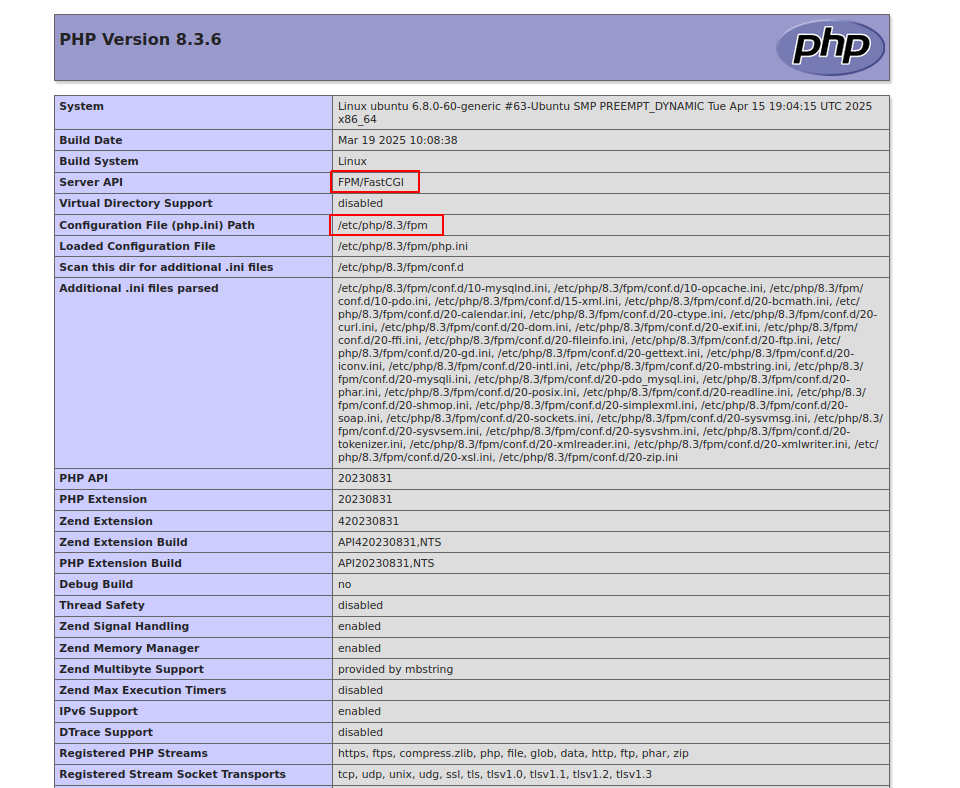
Task: Select the Build Date value Mar 19 2025
Action: (397, 140)
